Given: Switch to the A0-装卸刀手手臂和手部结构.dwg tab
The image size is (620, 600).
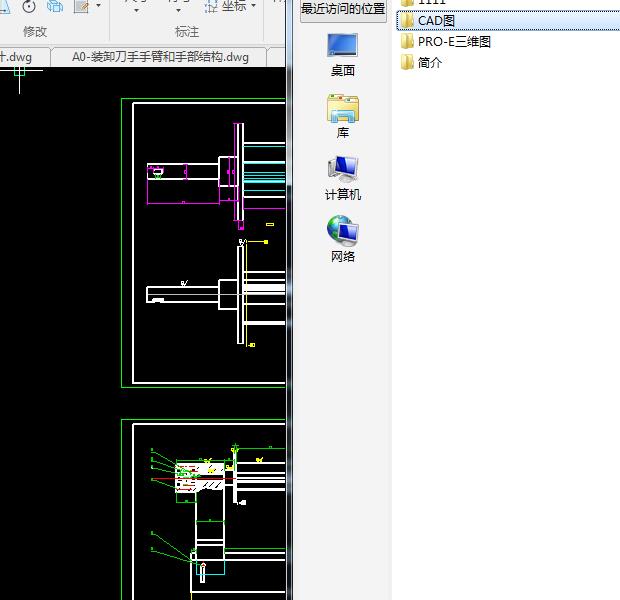Looking at the screenshot, I should pos(160,57).
